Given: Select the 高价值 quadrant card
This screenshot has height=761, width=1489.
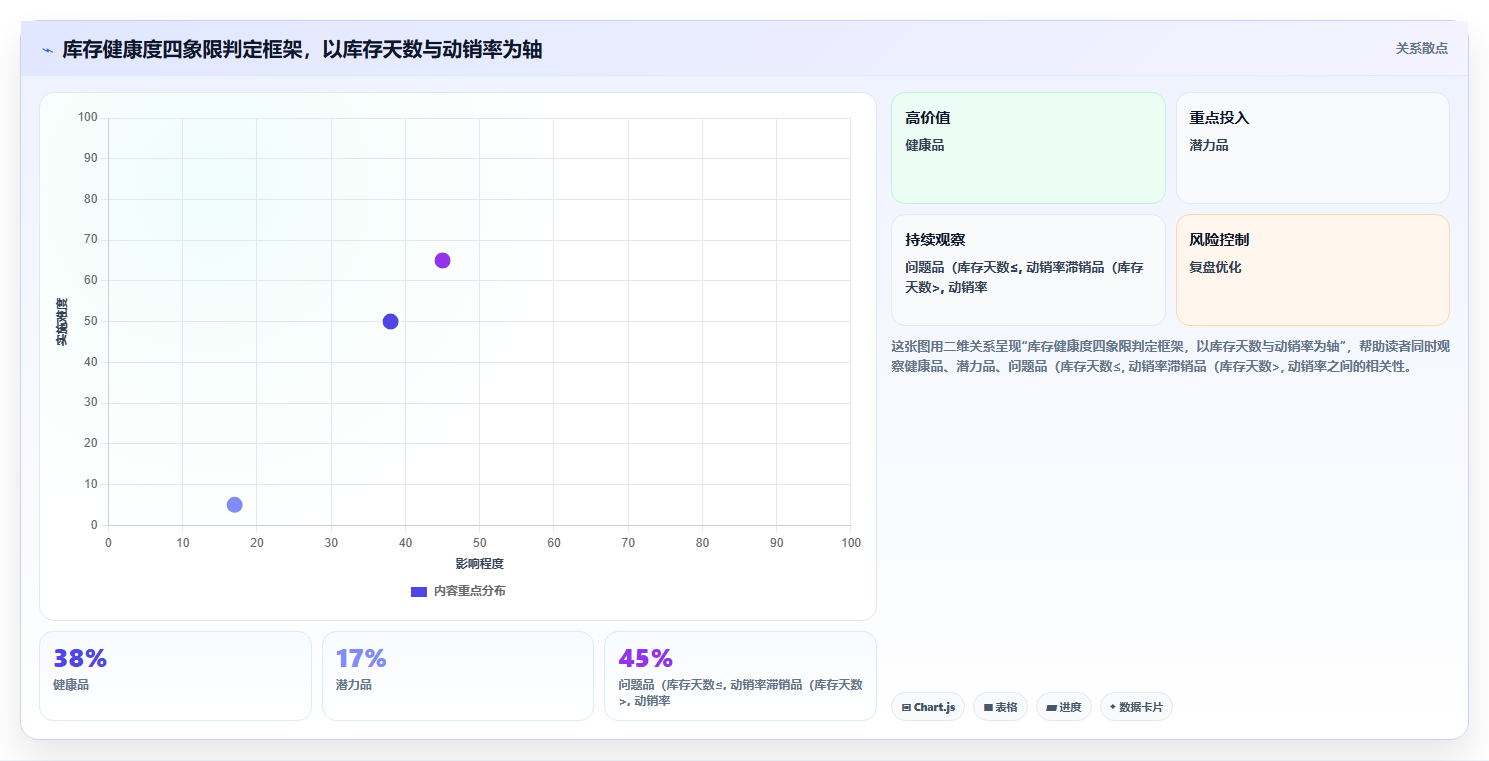Looking at the screenshot, I should pos(1028,148).
